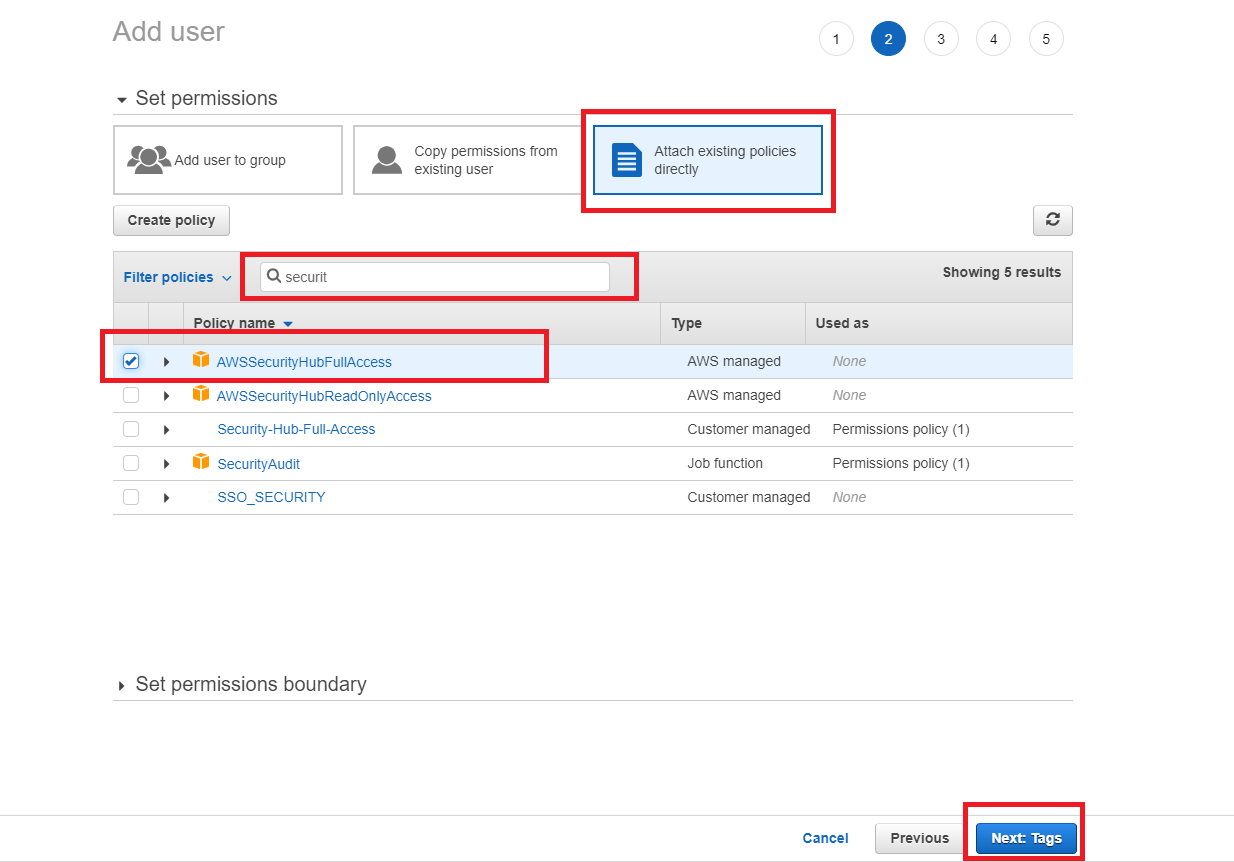Expand the Set permissions boundary section

[121, 684]
